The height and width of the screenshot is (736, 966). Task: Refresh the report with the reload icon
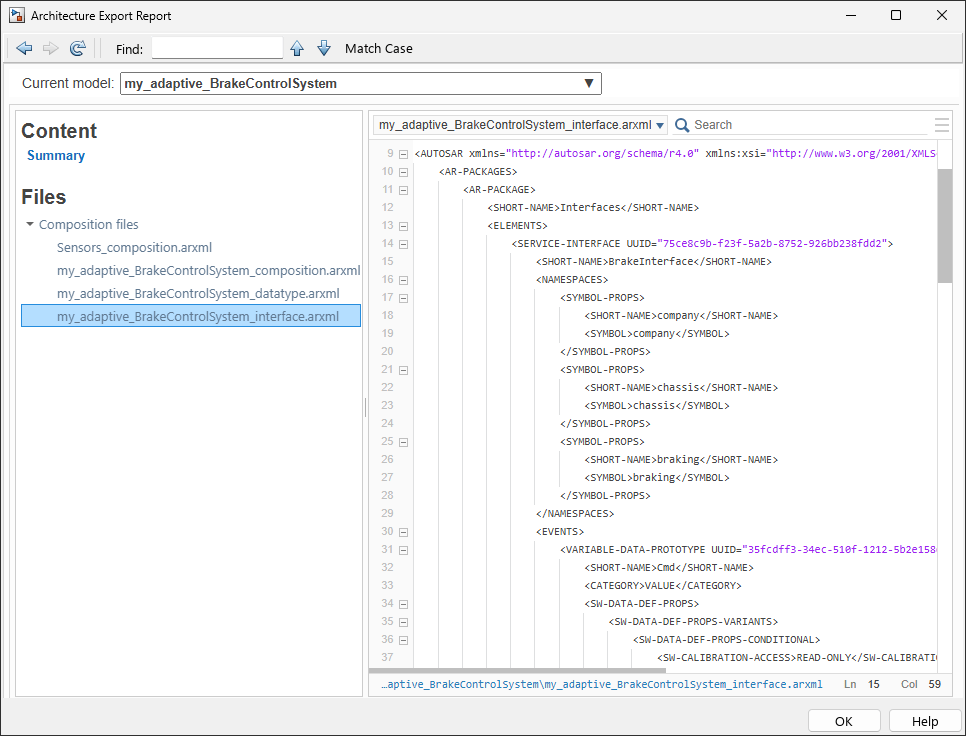[78, 48]
